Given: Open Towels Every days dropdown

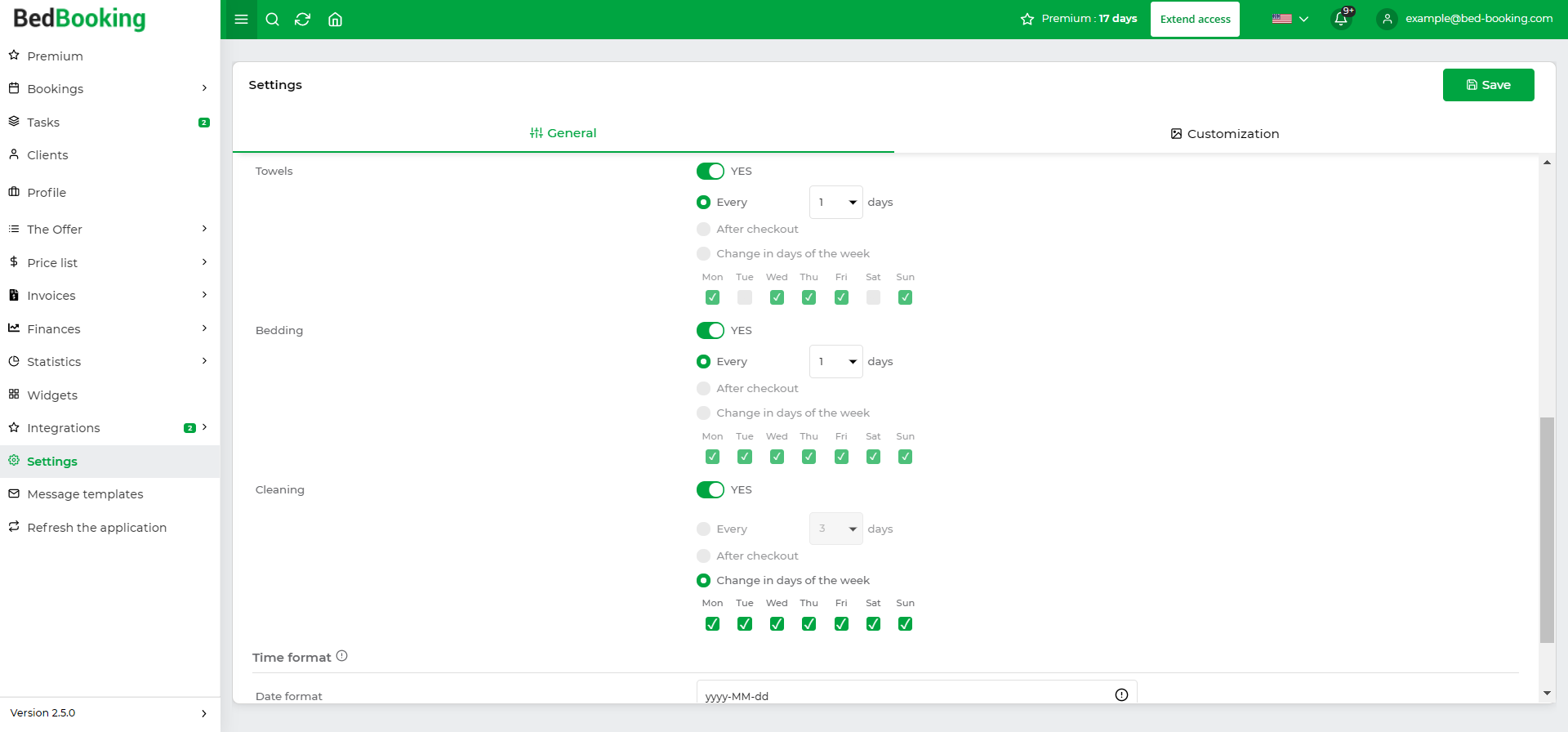Looking at the screenshot, I should click(835, 202).
